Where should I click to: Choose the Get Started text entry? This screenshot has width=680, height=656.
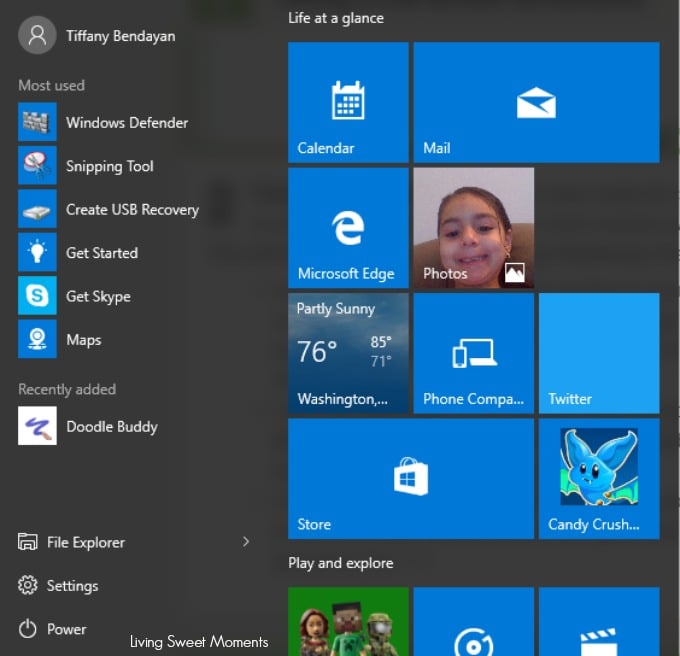click(102, 253)
